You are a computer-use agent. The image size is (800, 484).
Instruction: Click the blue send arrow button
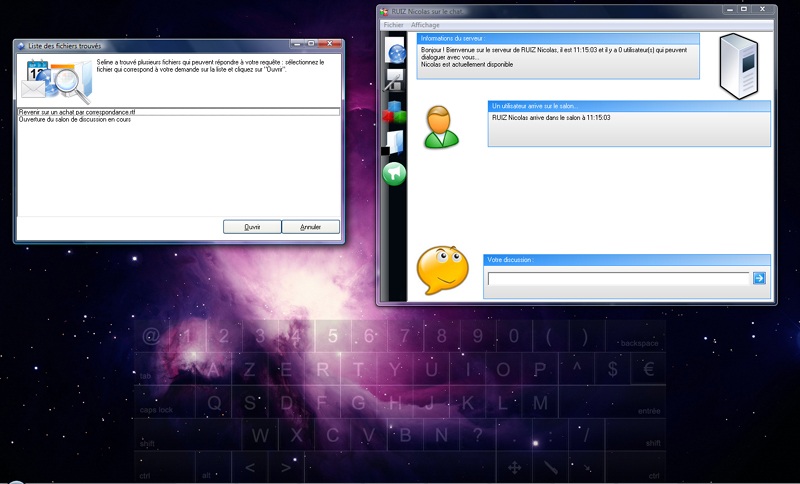(759, 278)
